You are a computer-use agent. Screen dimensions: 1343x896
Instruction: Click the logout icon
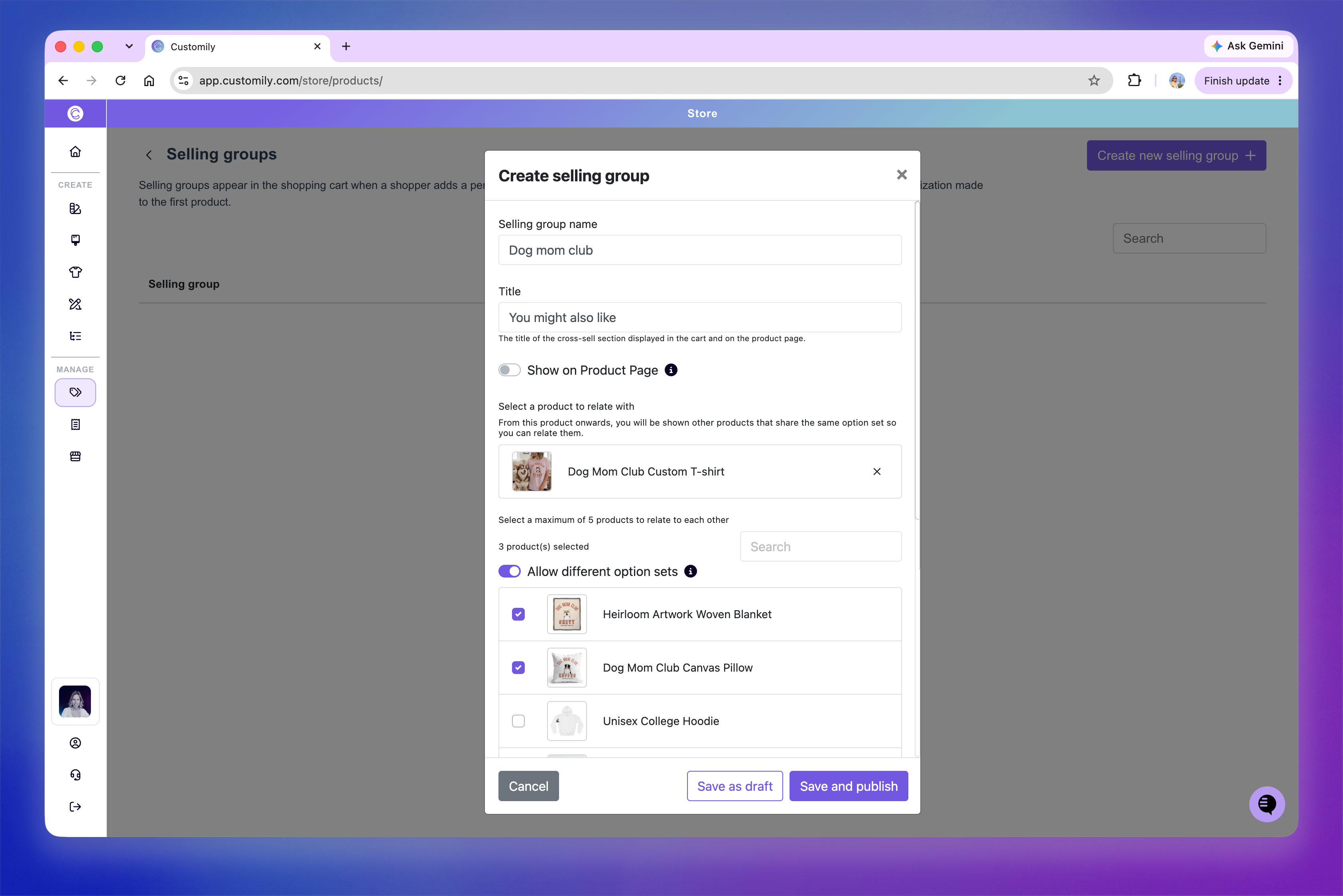click(x=75, y=807)
